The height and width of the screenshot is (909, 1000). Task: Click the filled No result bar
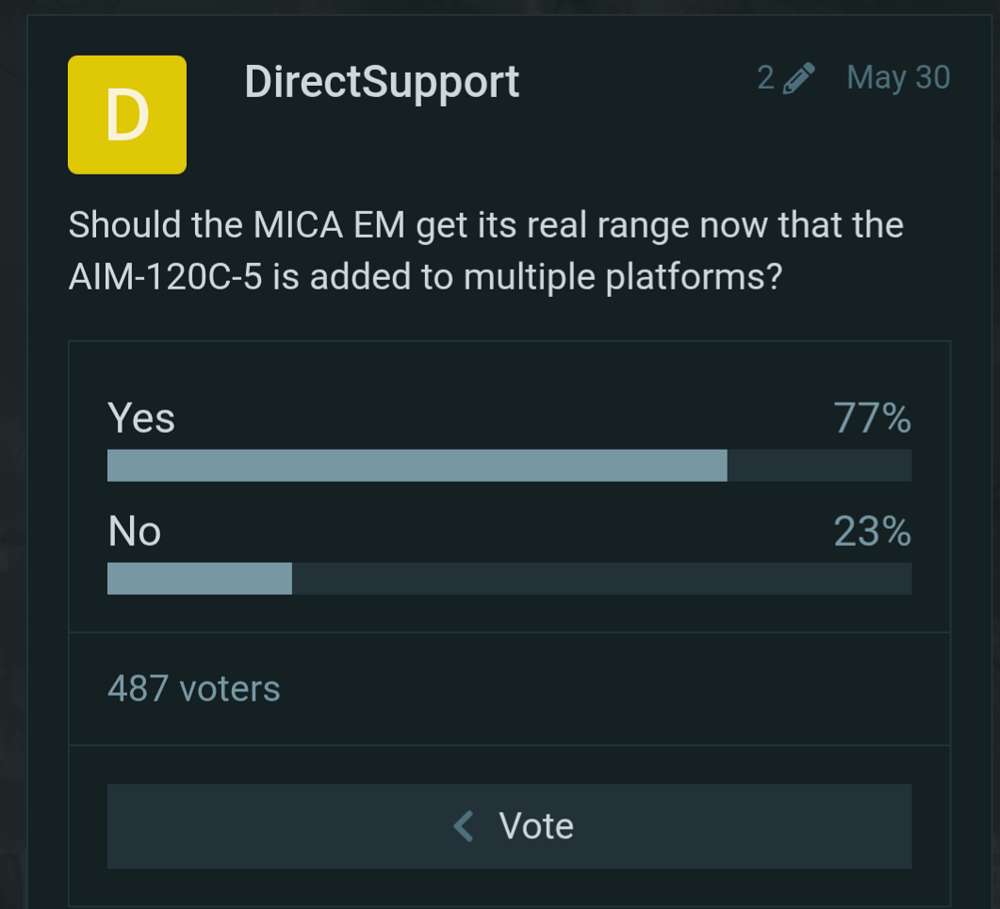tap(200, 579)
